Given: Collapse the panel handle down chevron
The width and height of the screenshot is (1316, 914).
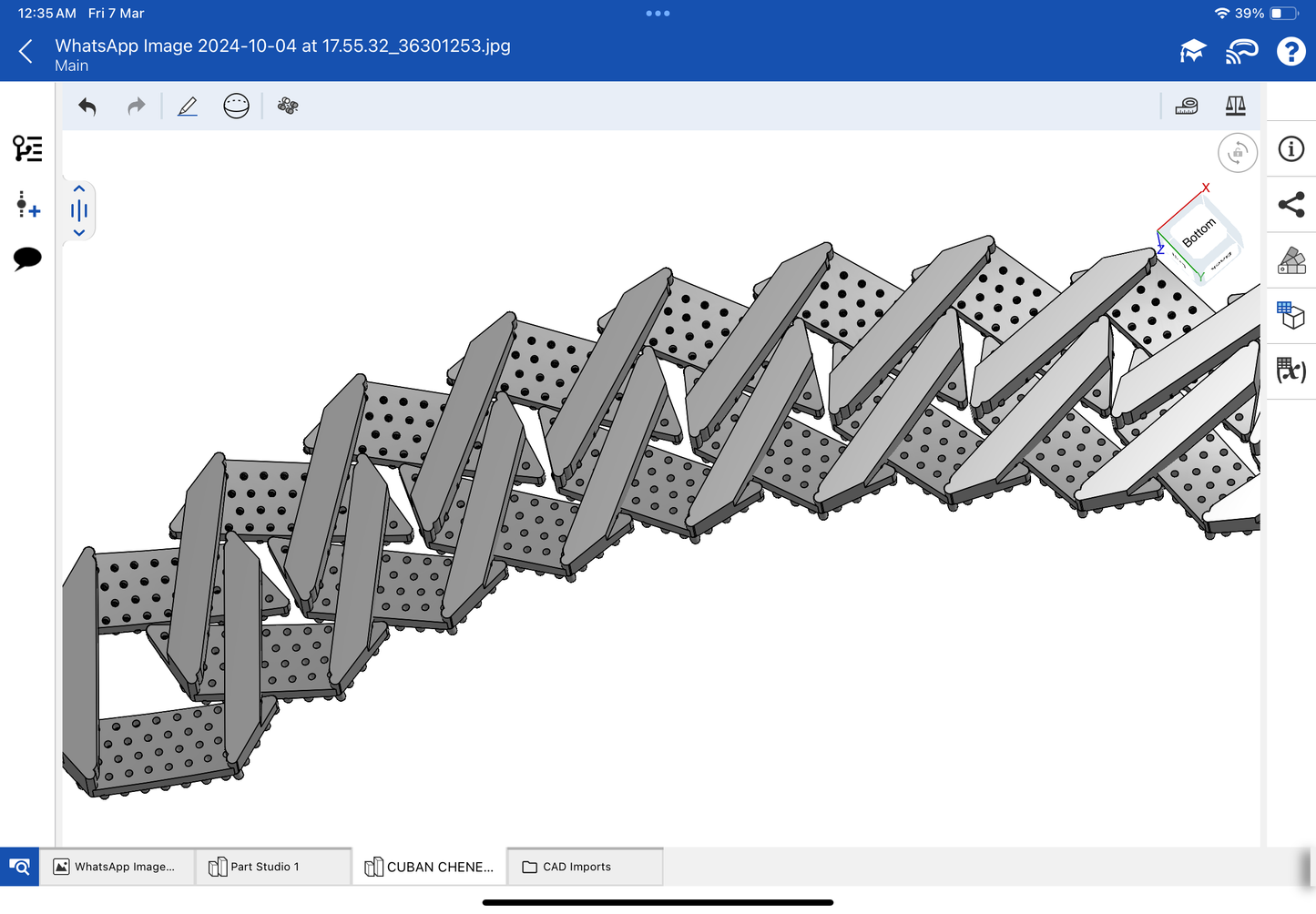Looking at the screenshot, I should click(x=79, y=233).
